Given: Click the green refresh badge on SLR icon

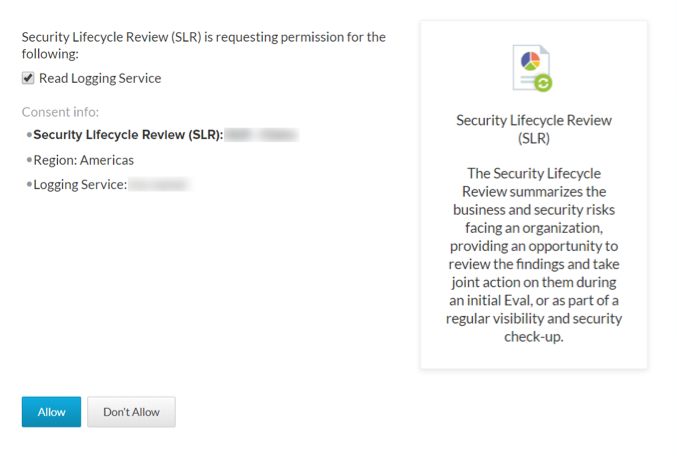Looking at the screenshot, I should (x=543, y=83).
